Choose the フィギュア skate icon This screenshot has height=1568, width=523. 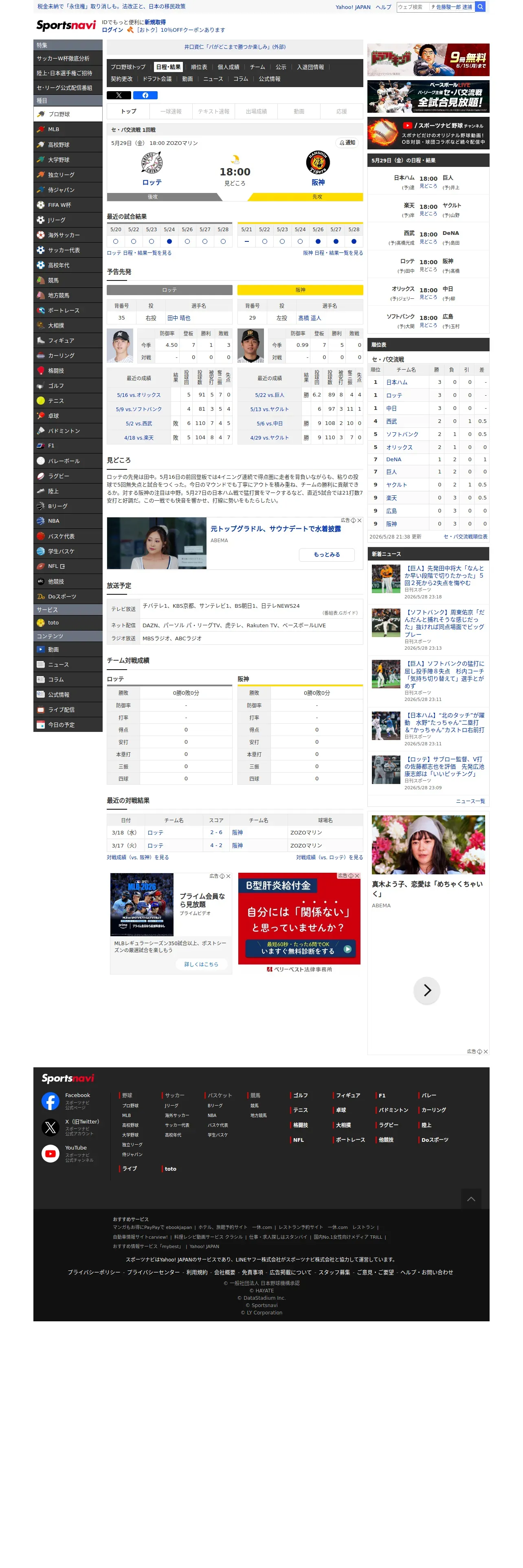41,340
